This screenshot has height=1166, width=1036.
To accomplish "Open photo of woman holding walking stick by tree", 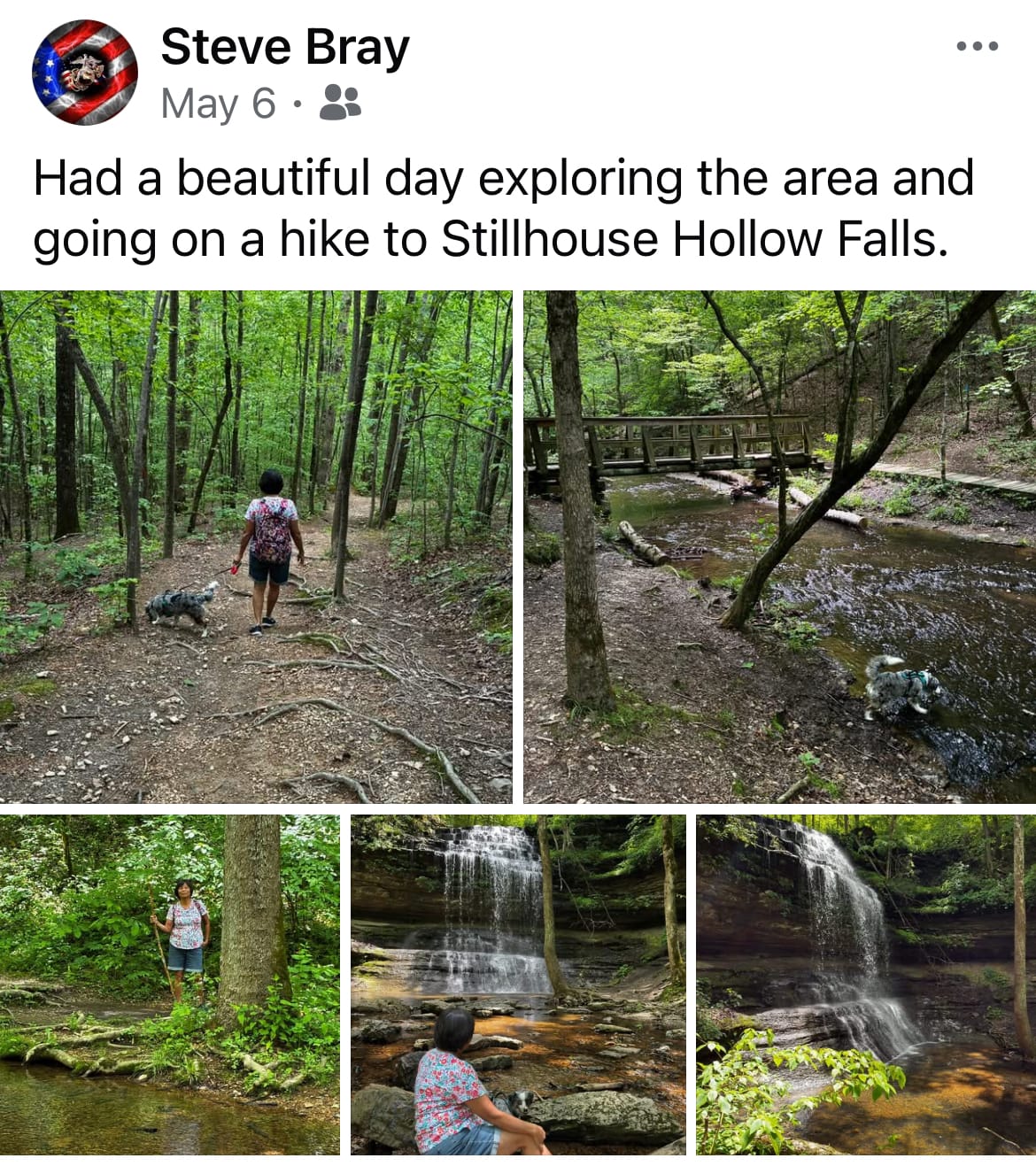I will tap(169, 985).
